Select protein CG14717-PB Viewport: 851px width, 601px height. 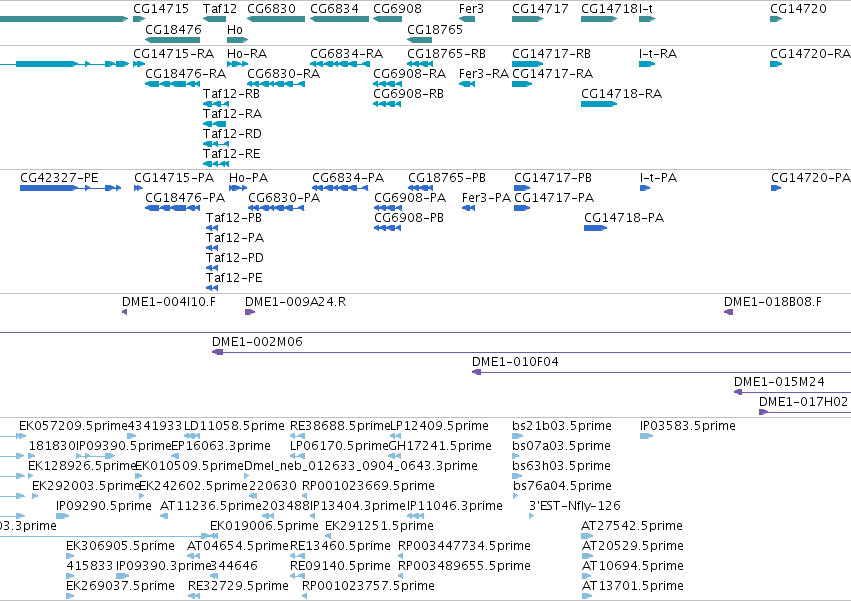(552, 178)
